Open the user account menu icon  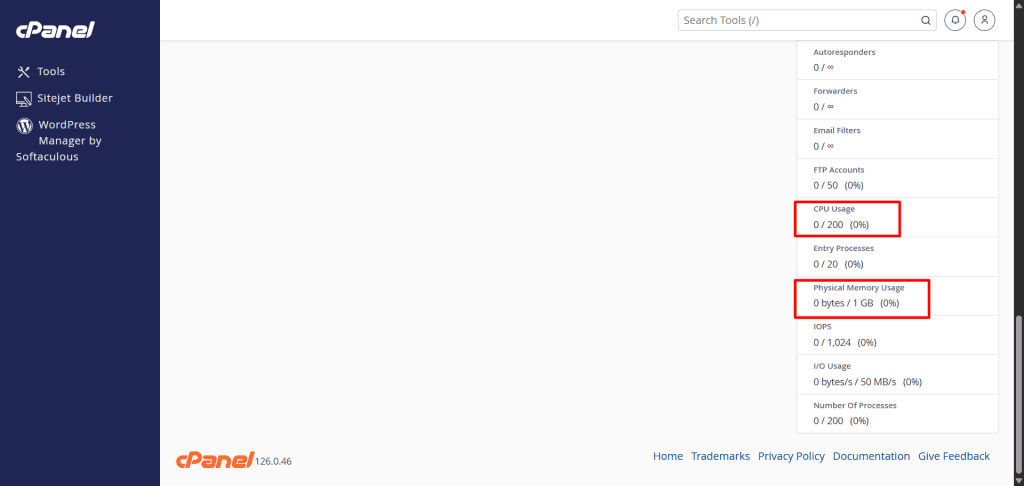[x=985, y=20]
